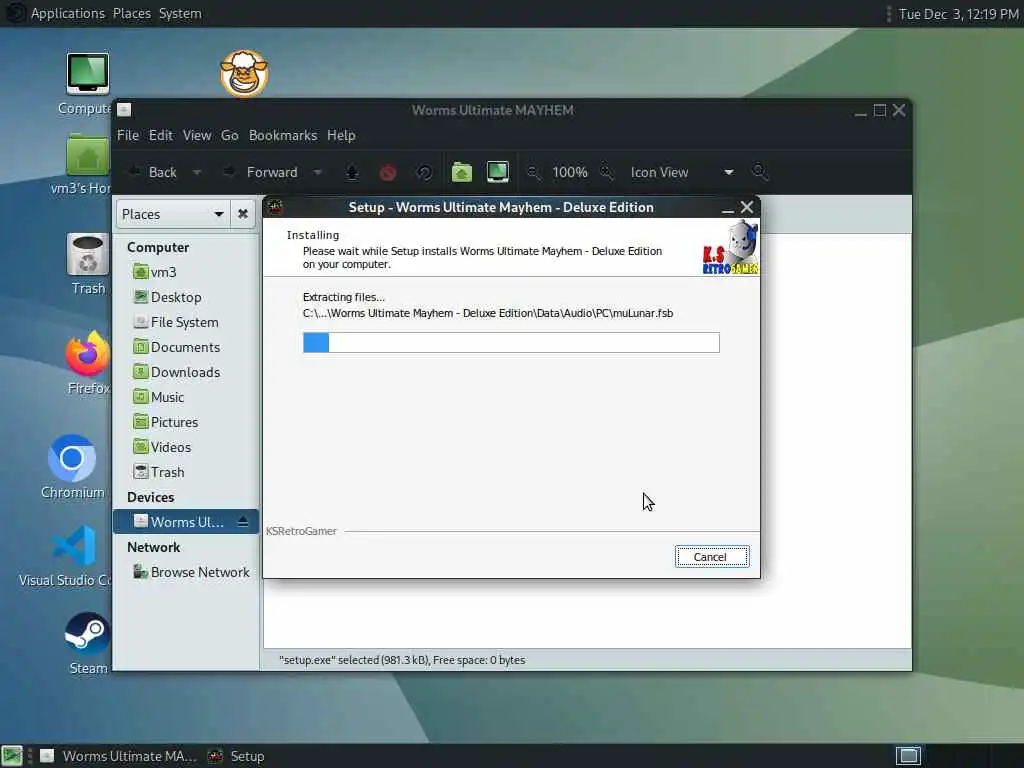Select File System in the sidebar
The height and width of the screenshot is (768, 1024).
point(186,322)
